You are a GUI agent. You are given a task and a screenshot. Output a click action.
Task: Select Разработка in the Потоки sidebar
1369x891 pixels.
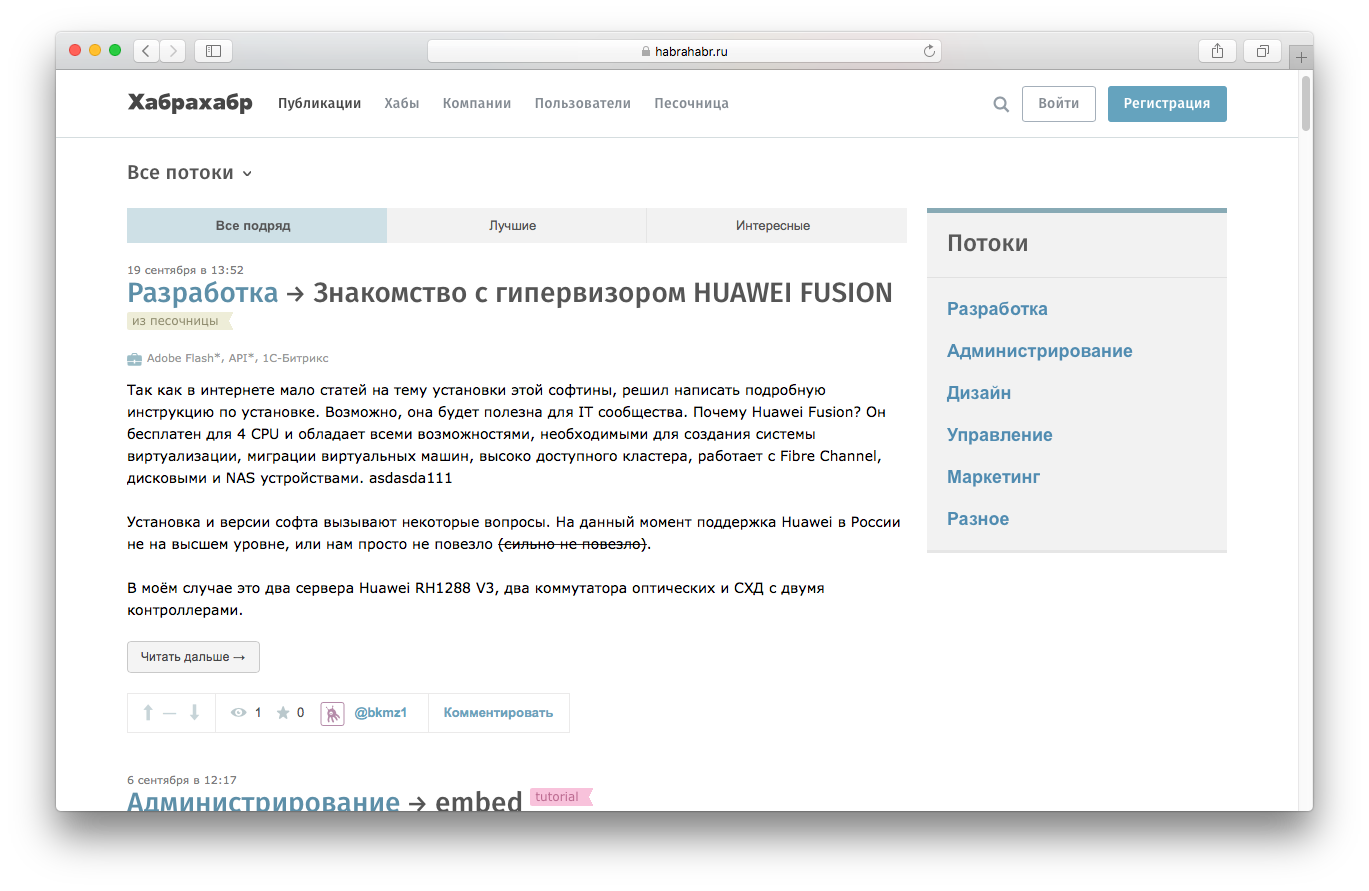997,309
